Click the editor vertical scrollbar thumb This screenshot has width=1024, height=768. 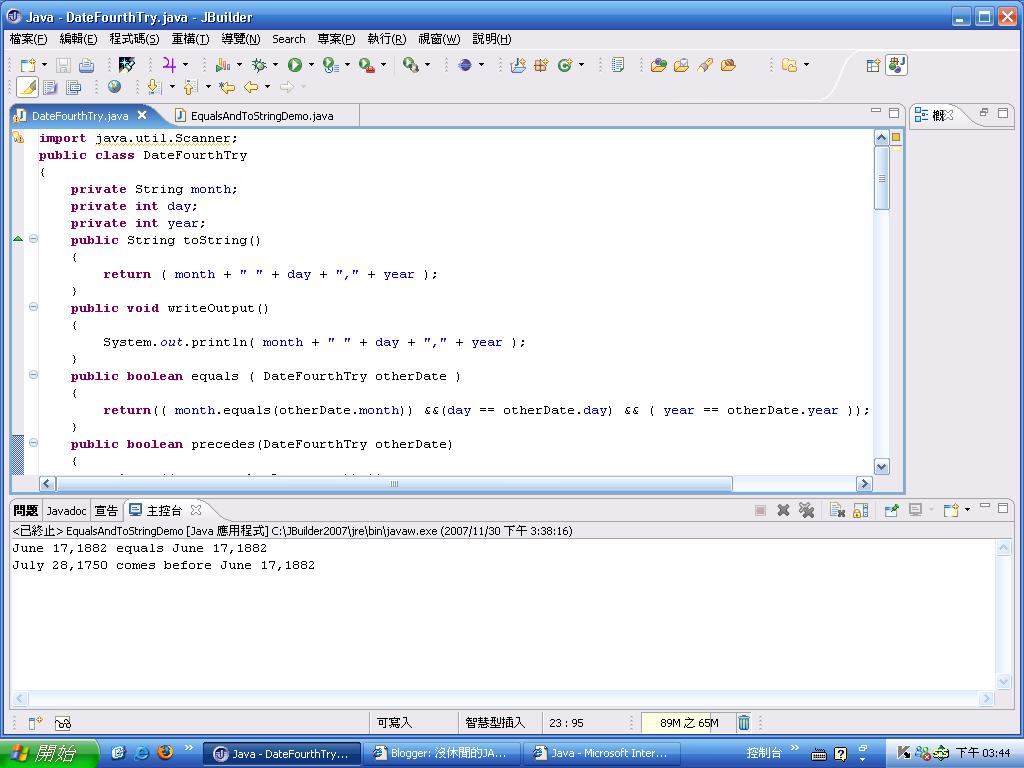[x=882, y=178]
